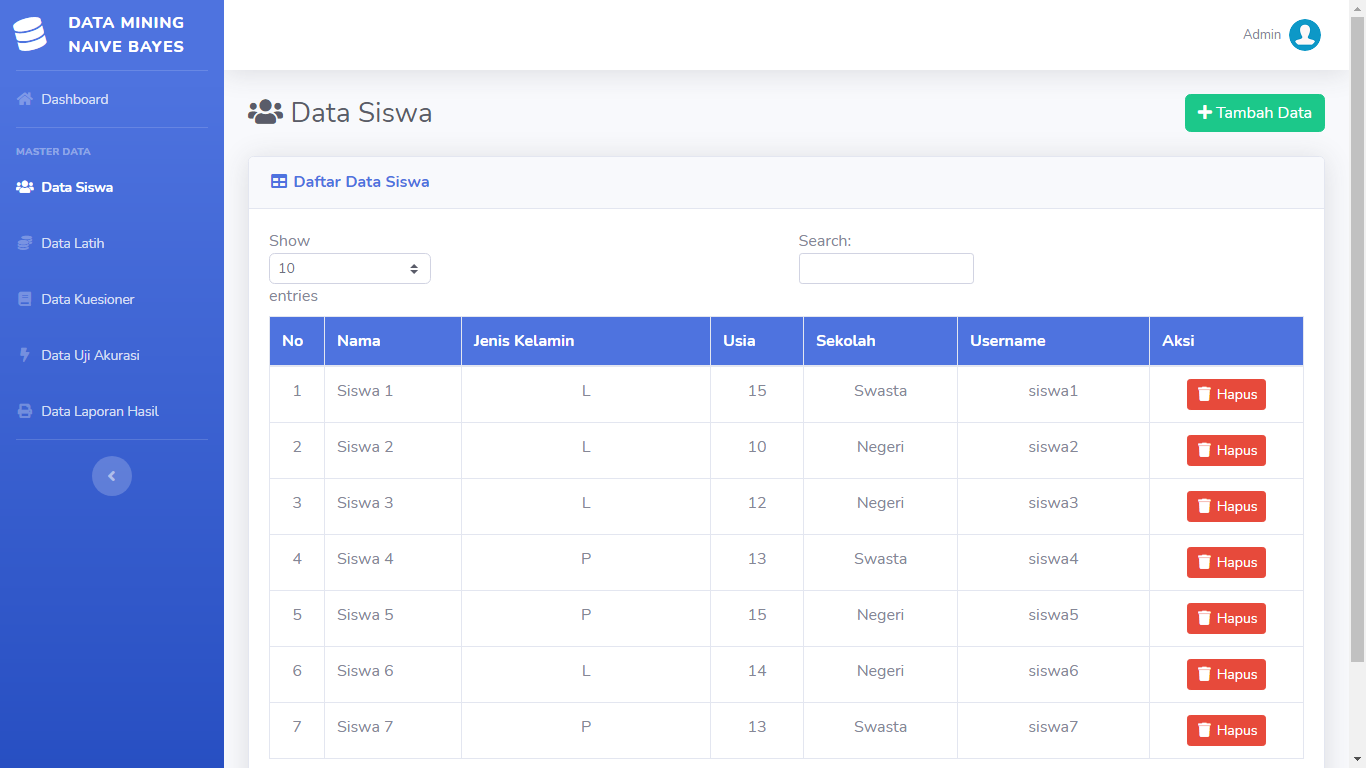Click Hapus for Siswa 4

(1226, 563)
